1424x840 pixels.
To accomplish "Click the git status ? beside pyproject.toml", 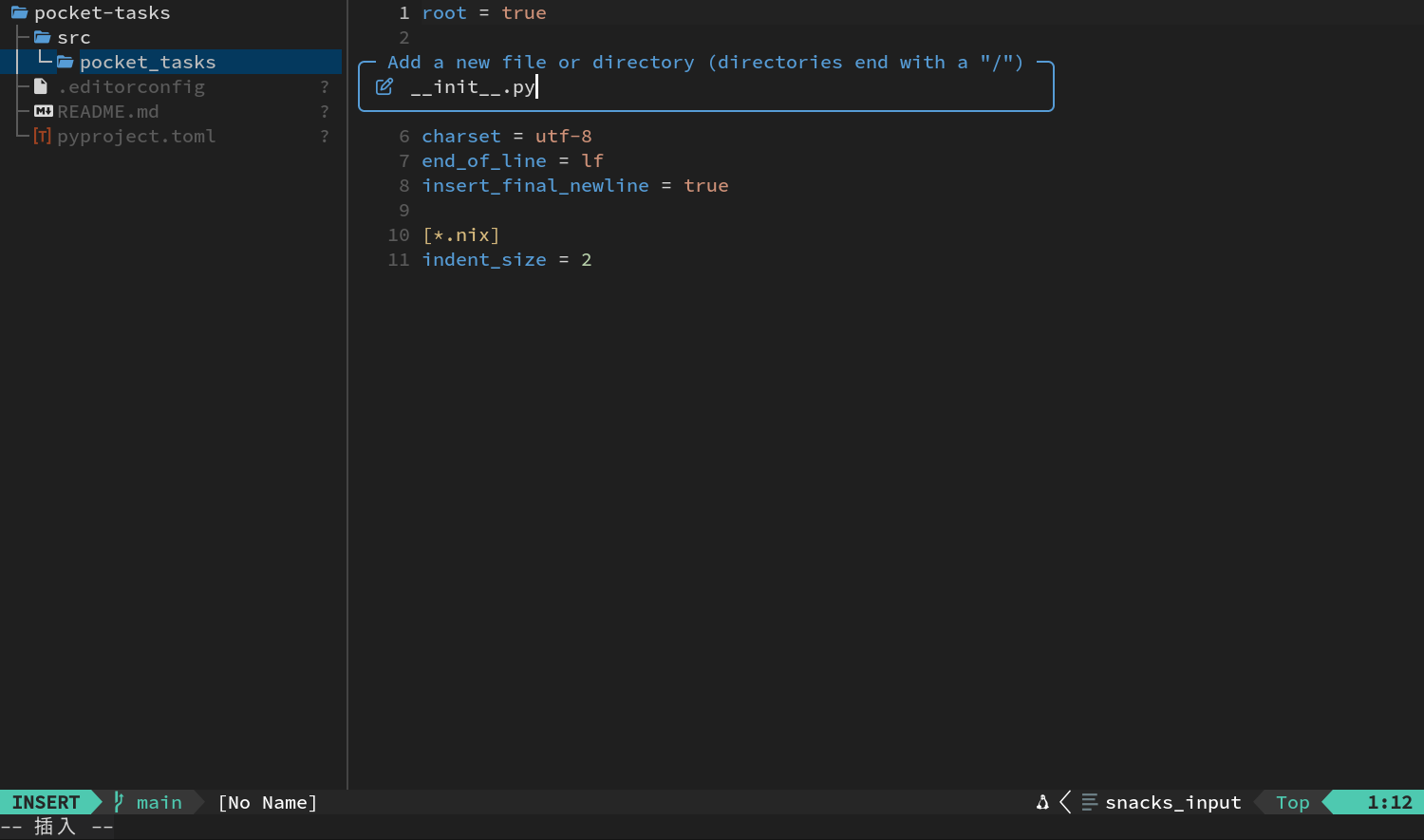I will tap(325, 137).
